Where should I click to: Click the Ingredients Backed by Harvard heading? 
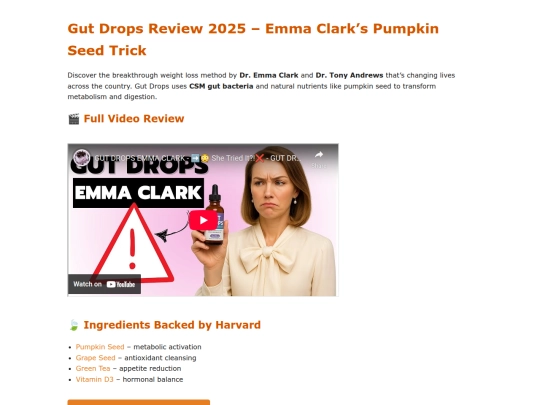pos(172,325)
